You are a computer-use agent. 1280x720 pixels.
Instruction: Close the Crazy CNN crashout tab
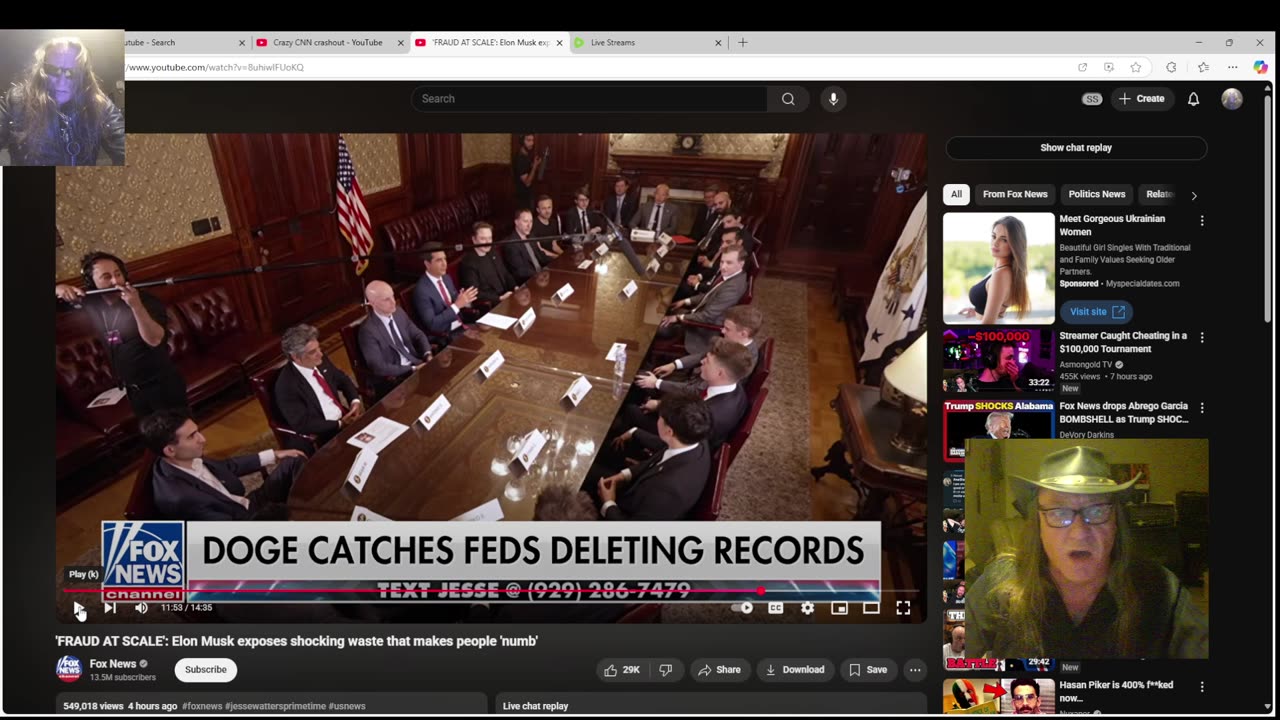(x=401, y=43)
